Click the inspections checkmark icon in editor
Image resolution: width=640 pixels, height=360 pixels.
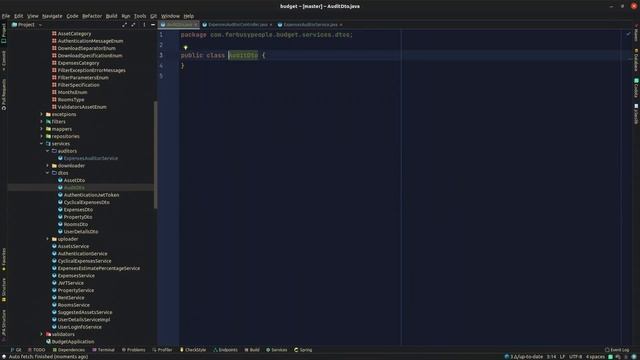click(628, 34)
